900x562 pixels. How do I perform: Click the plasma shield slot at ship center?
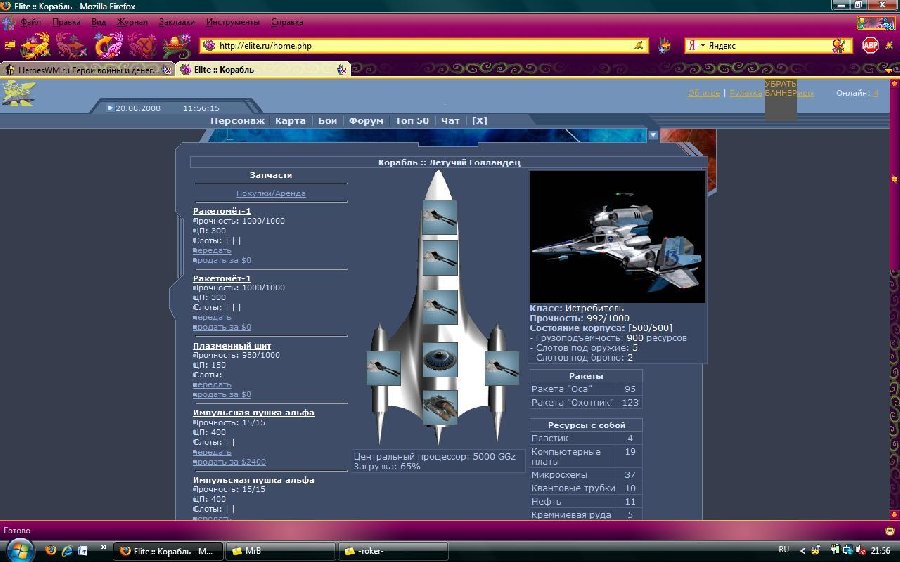(440, 359)
